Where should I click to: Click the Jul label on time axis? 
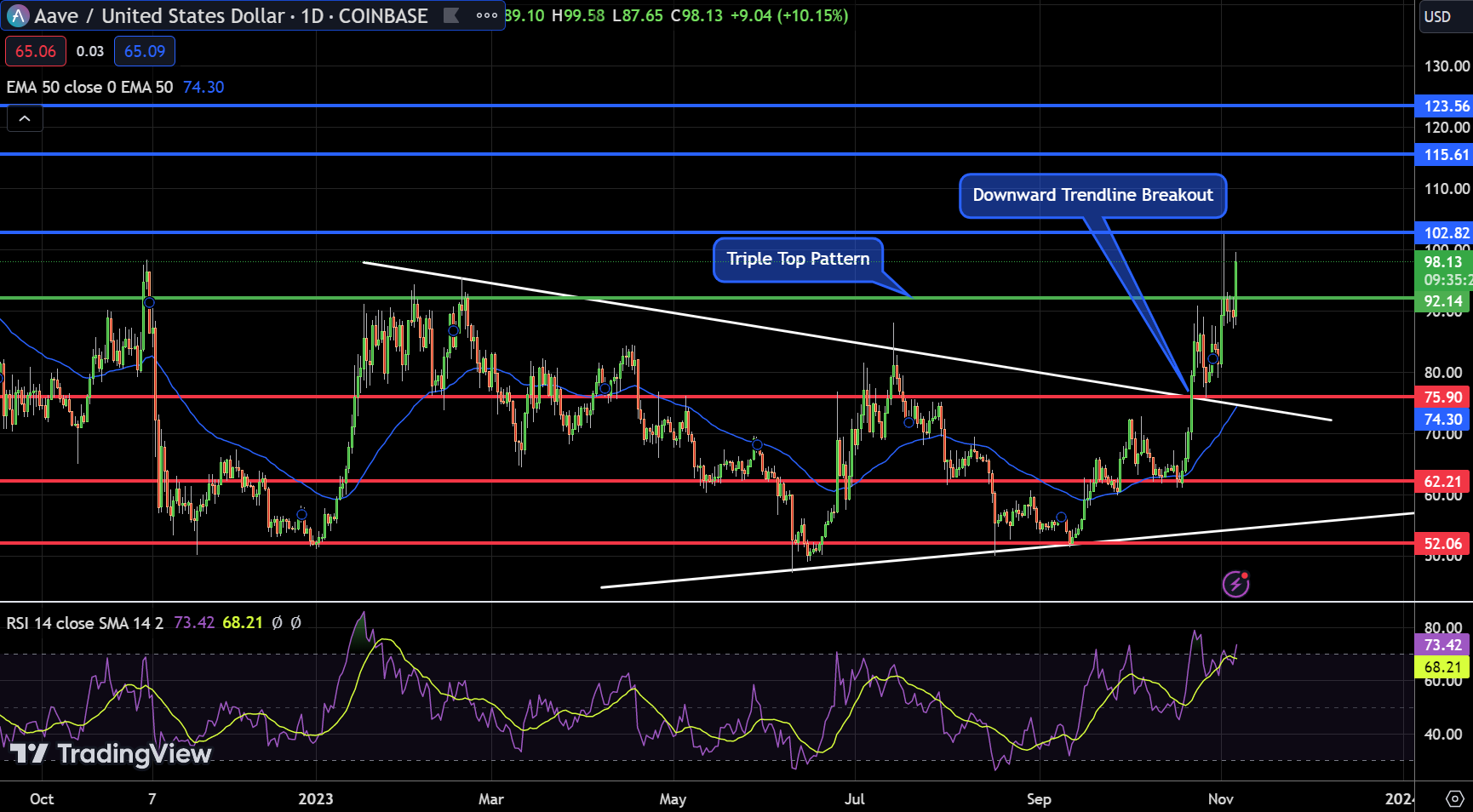coord(855,798)
